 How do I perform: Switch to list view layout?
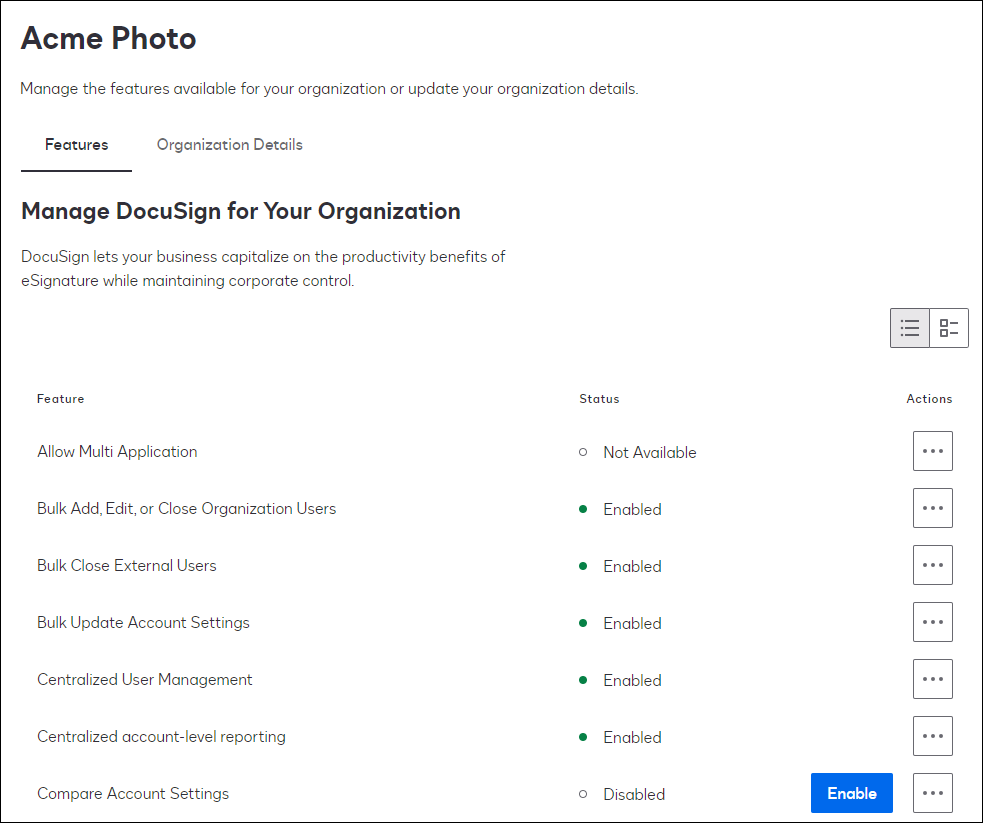(910, 328)
